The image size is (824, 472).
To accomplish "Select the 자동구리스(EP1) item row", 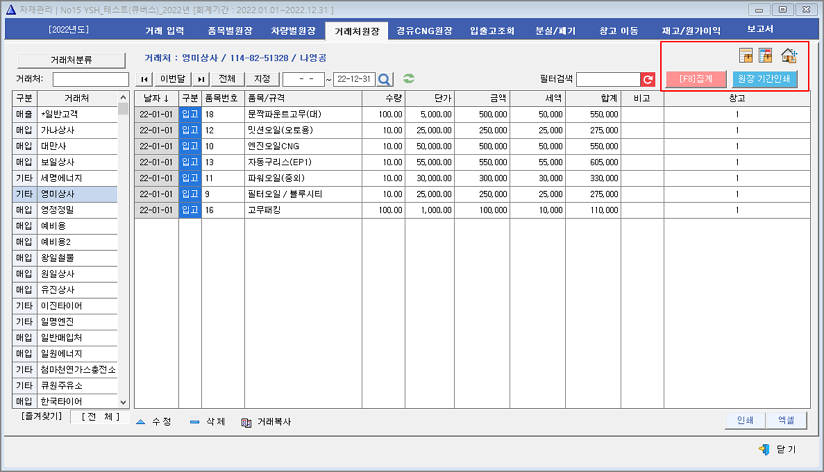I will click(472, 162).
